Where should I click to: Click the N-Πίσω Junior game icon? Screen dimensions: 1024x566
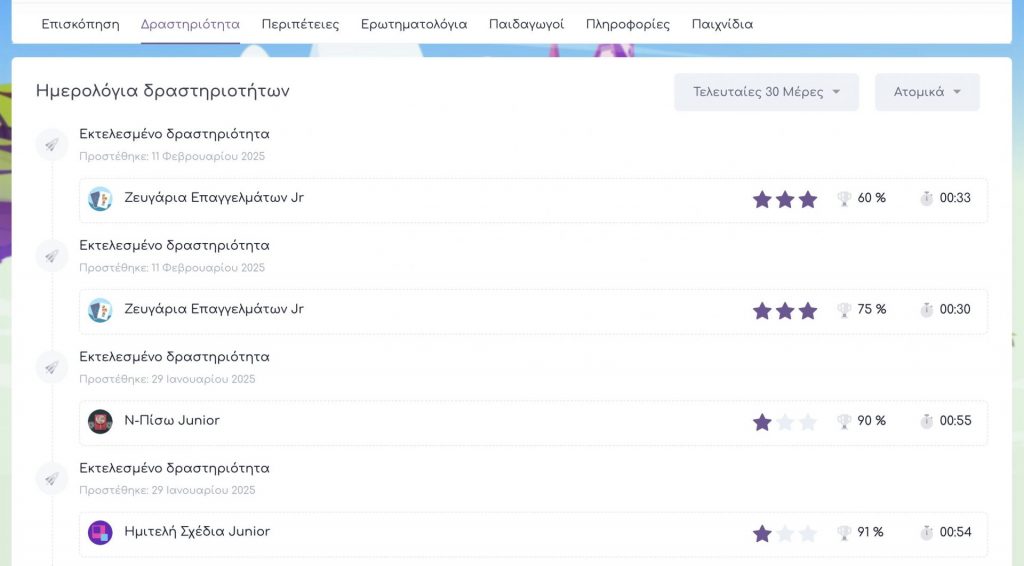coord(100,421)
